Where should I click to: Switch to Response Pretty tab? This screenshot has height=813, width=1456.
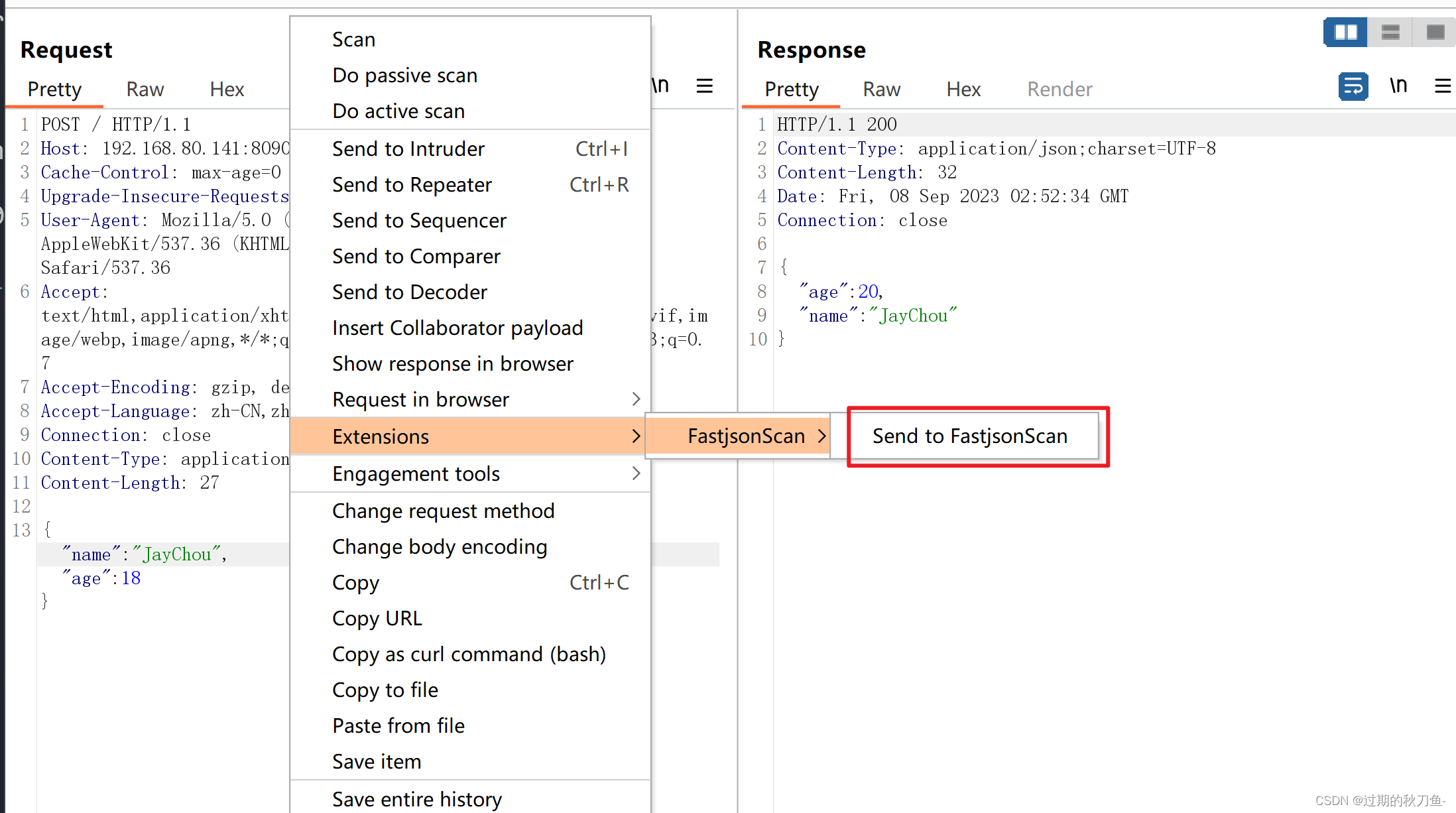791,90
